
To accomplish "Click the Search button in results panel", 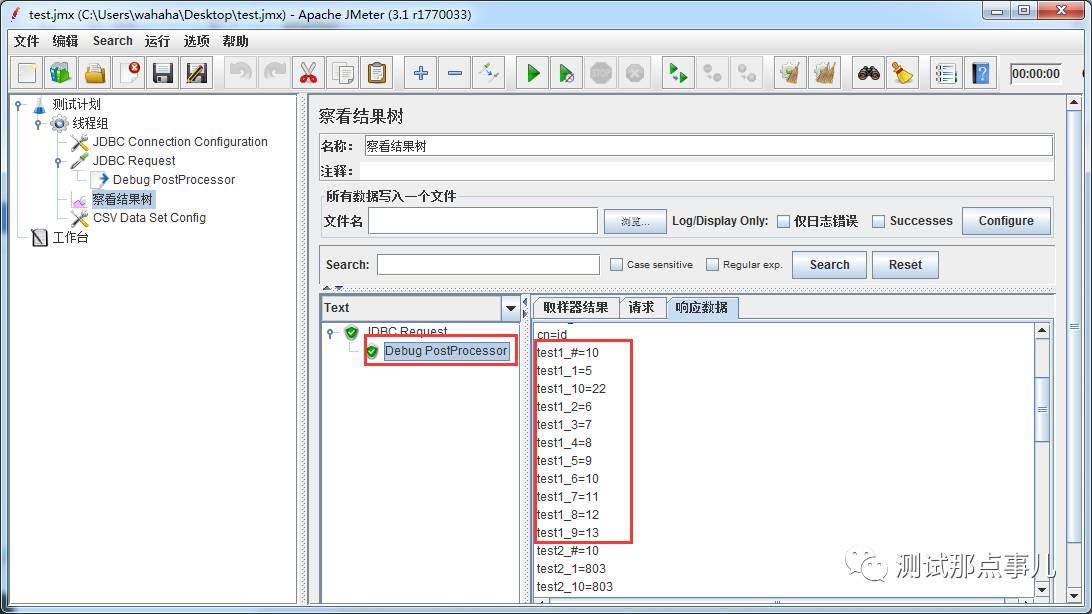I will [x=829, y=265].
